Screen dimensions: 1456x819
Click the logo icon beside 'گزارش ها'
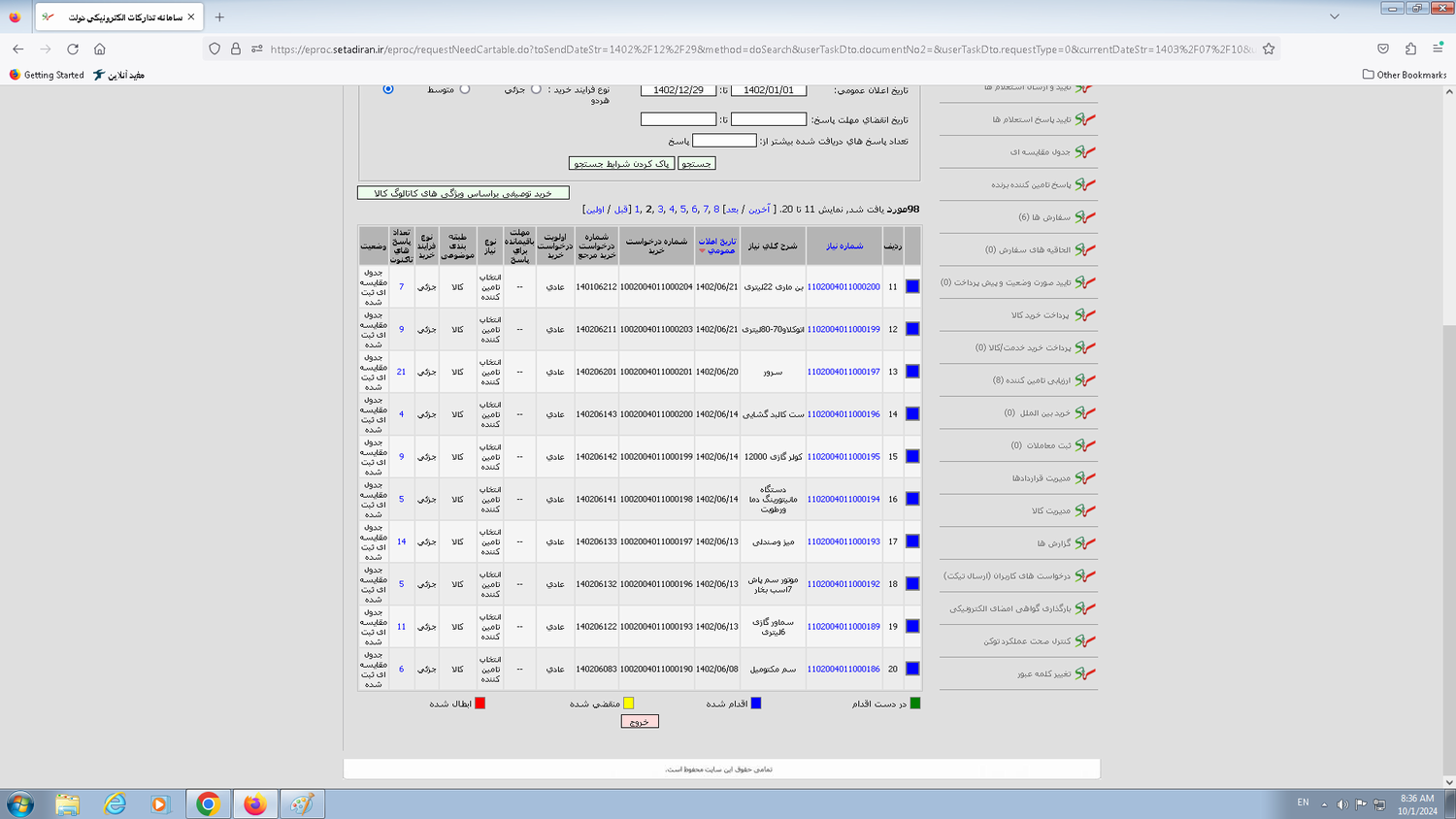click(x=1085, y=543)
